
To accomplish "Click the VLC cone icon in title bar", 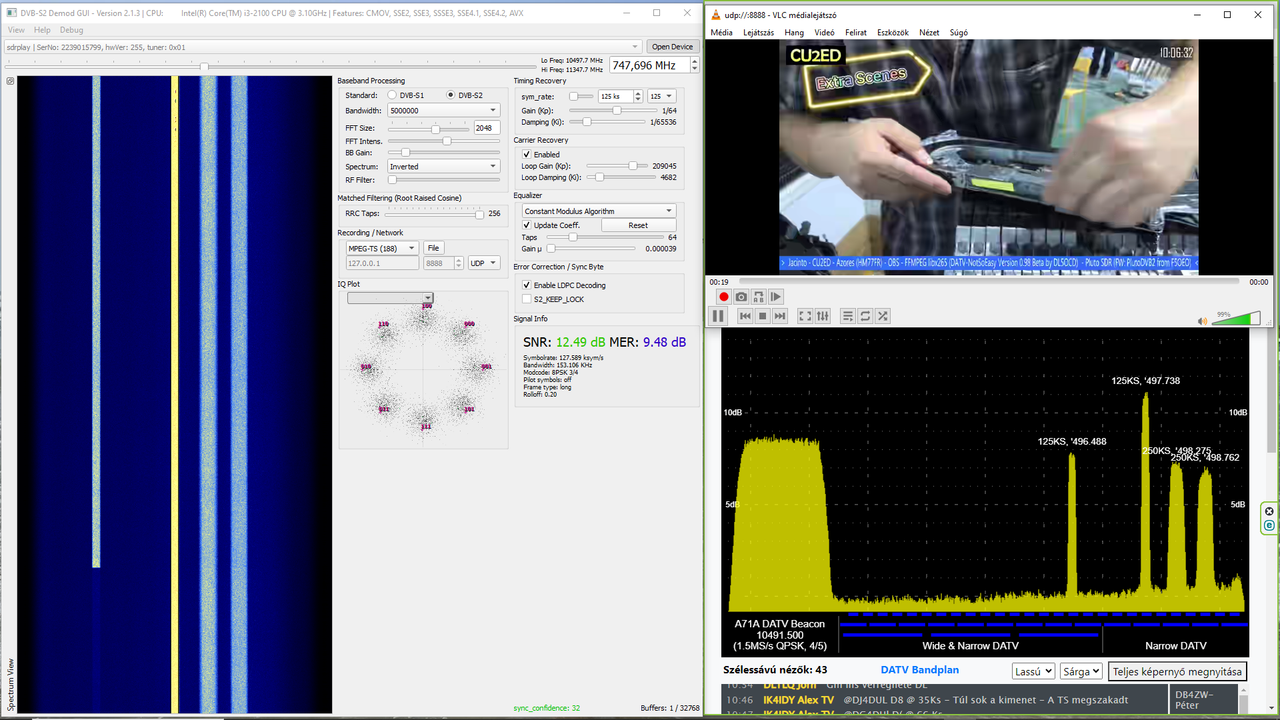I will coord(714,15).
